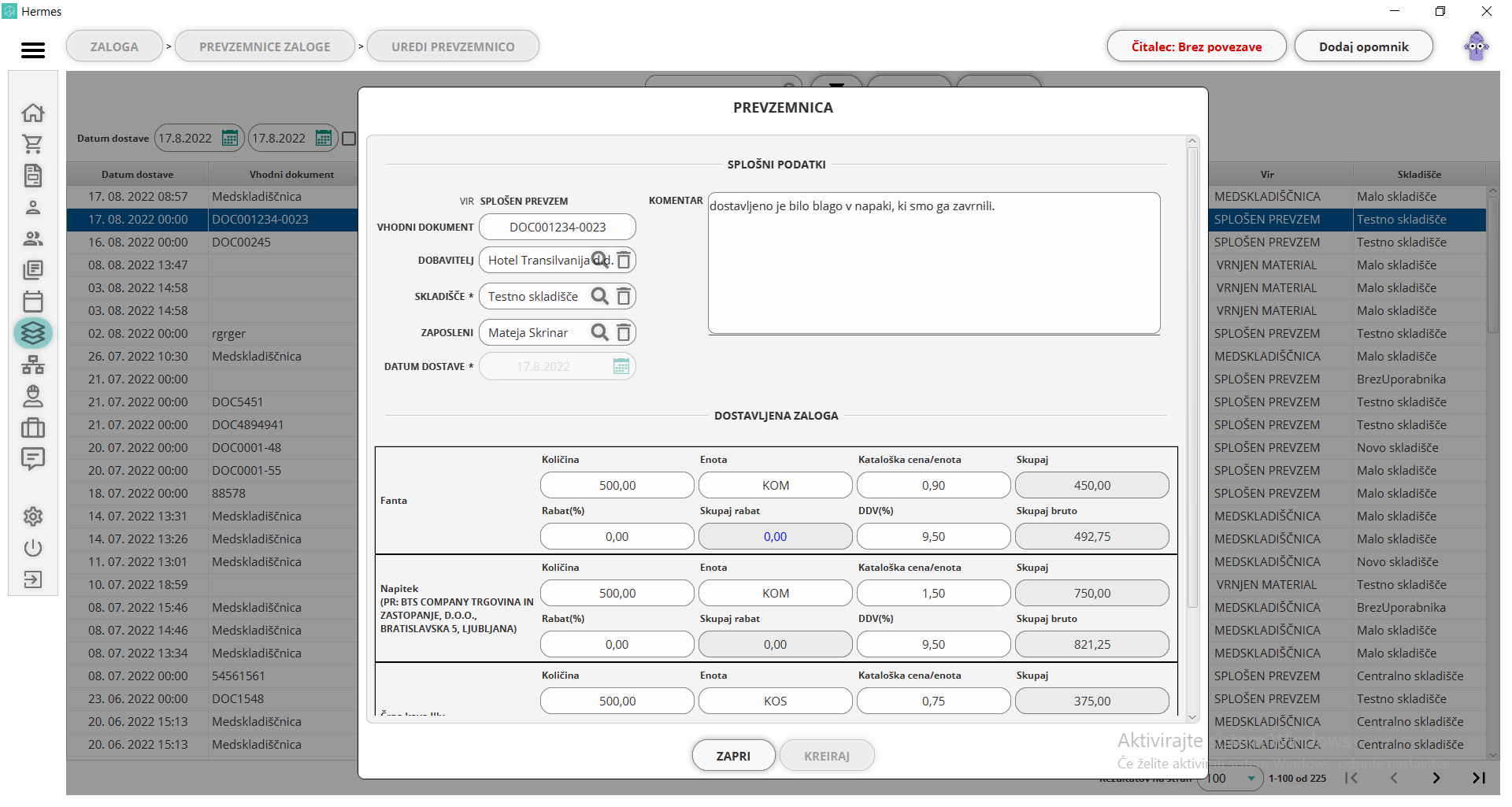This screenshot has height=807, width=1512.
Task: Clear the Skladišče field with trash icon
Action: coord(624,296)
